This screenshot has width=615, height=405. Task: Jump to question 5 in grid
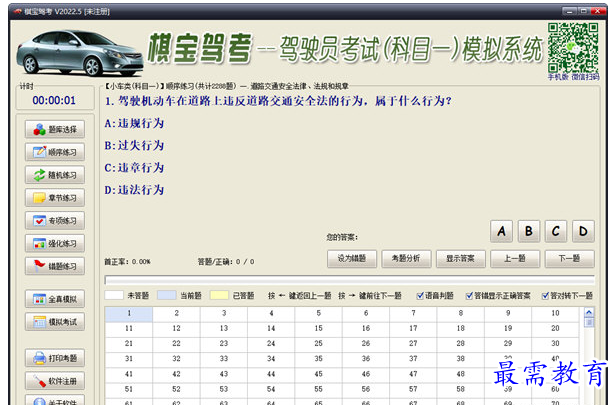318,313
